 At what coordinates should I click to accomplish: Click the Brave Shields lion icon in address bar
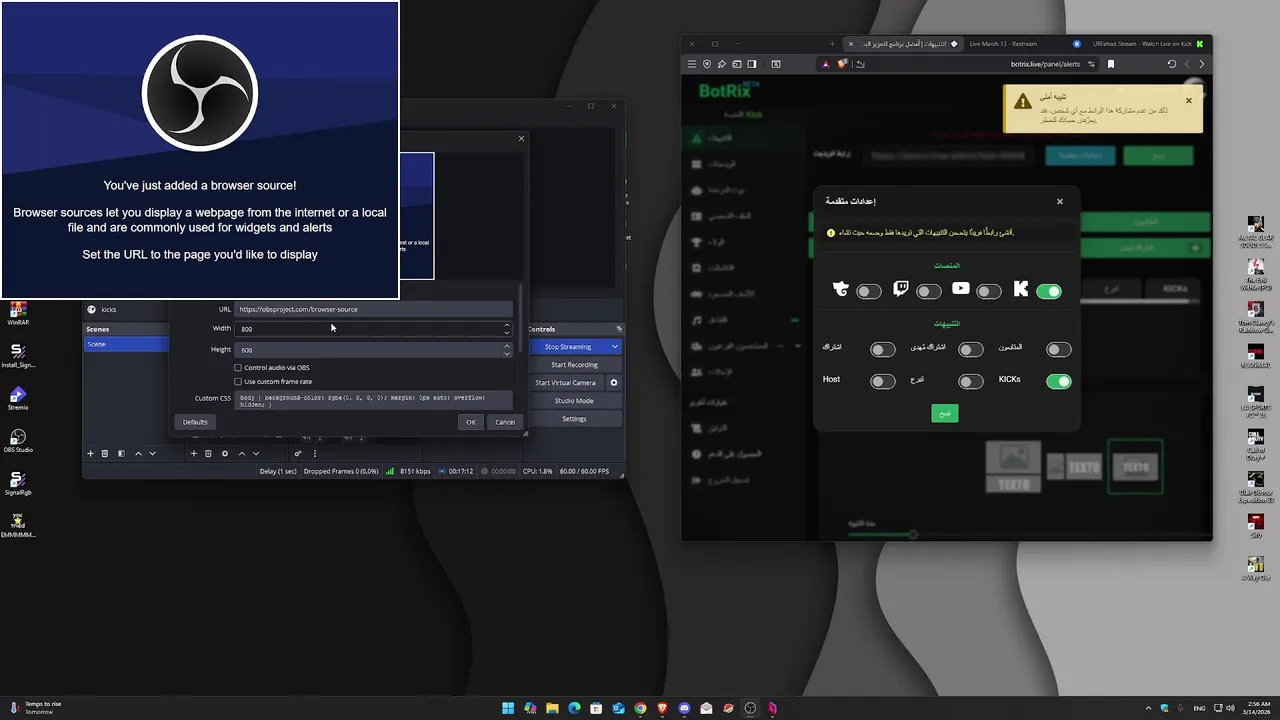pyautogui.click(x=842, y=64)
